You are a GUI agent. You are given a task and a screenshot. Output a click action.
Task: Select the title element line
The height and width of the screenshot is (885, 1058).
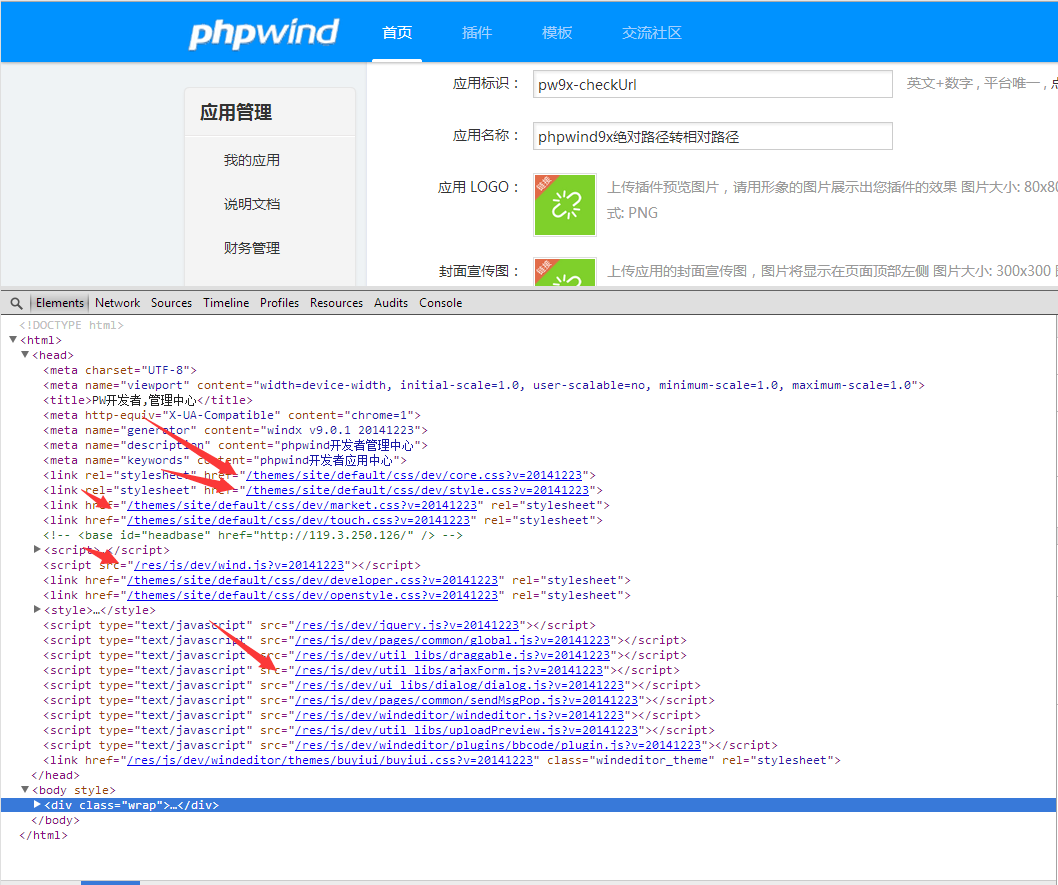(148, 400)
